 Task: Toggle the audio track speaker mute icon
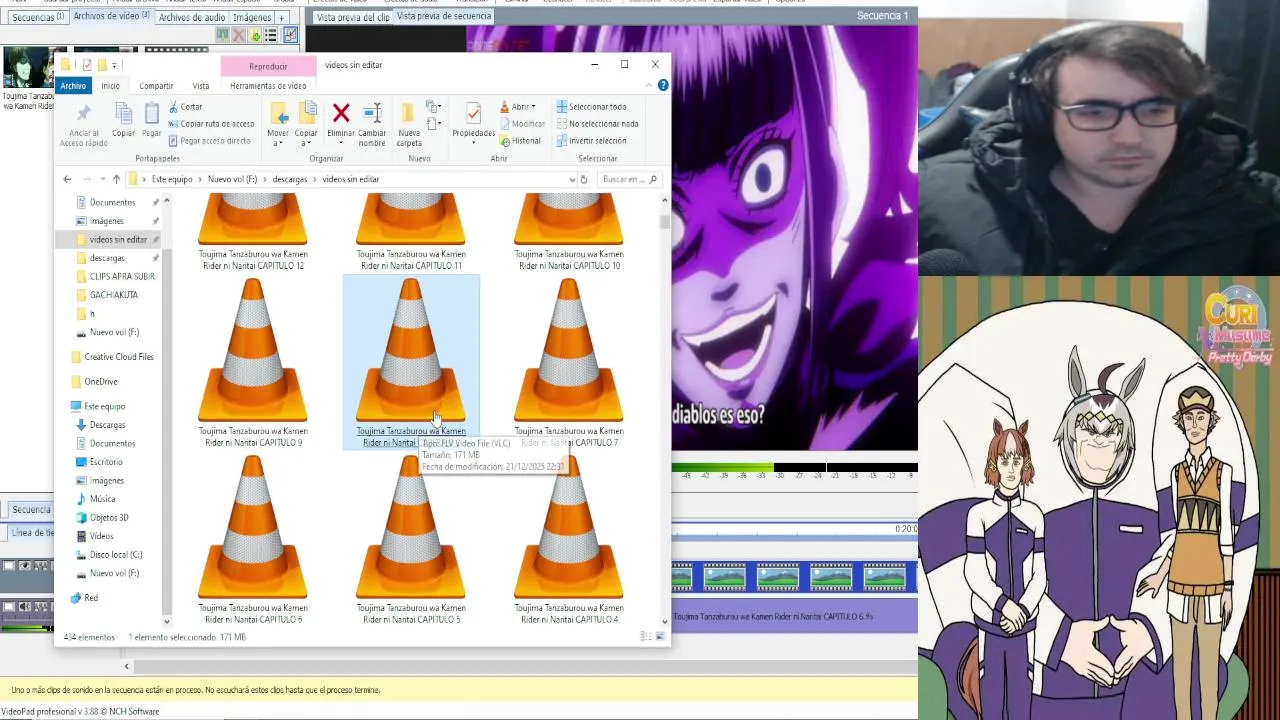[25, 606]
